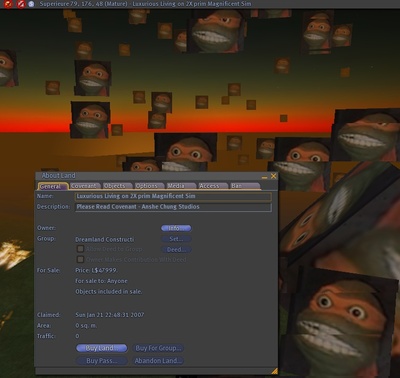This screenshot has height=378, width=400.
Task: Click the Buy Land button
Action: (x=102, y=348)
